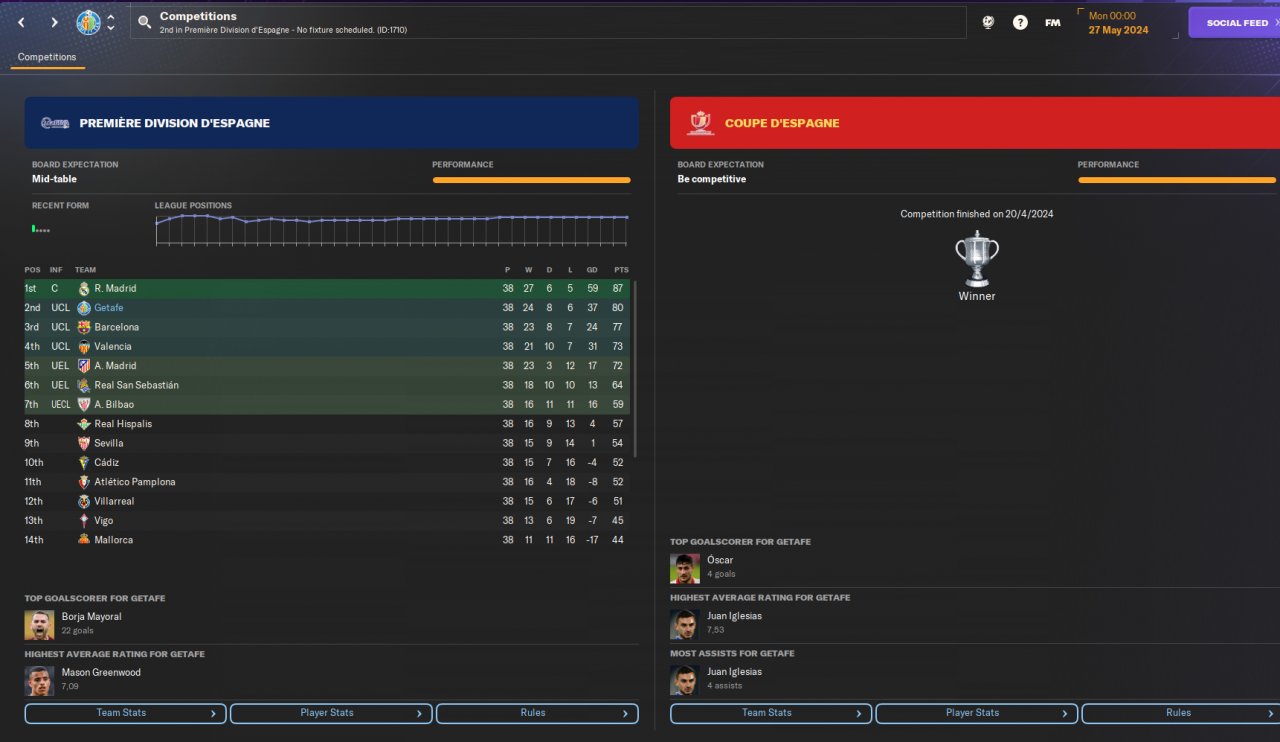
Task: Open Team Stats for Coupe d'Espagne
Action: click(x=771, y=713)
